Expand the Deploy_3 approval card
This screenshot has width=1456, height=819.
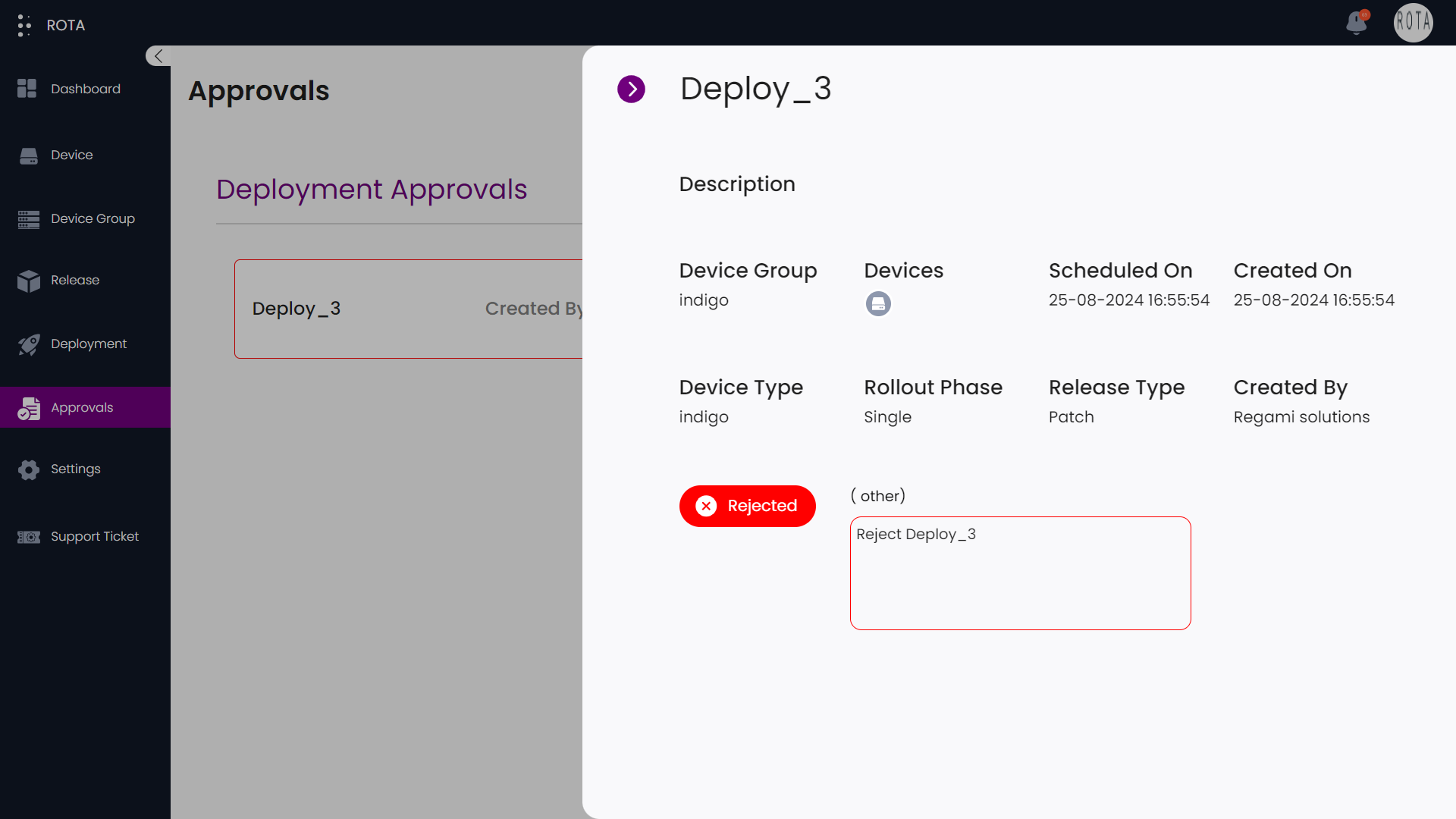(297, 309)
